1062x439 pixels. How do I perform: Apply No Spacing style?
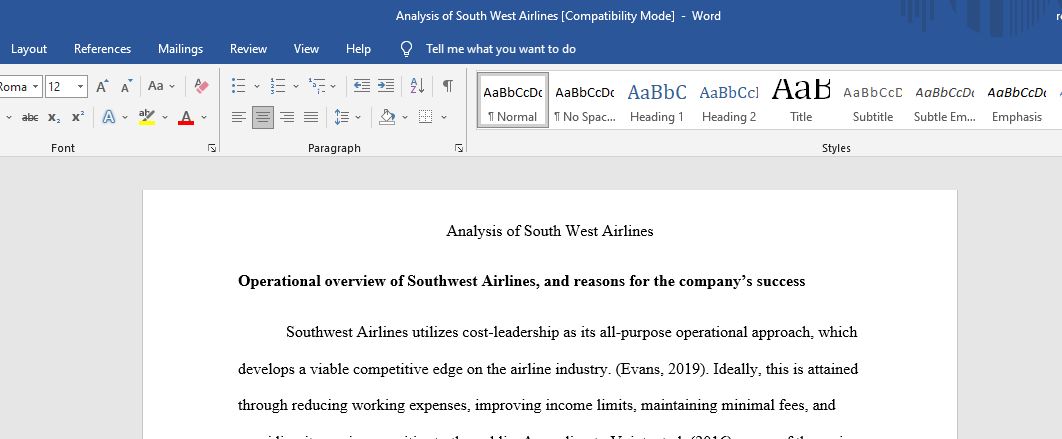(585, 100)
